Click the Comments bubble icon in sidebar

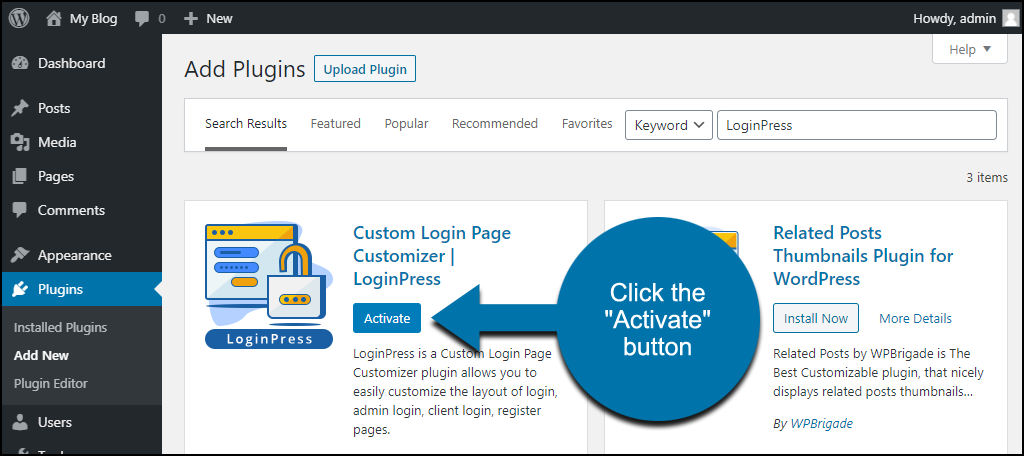(x=20, y=210)
